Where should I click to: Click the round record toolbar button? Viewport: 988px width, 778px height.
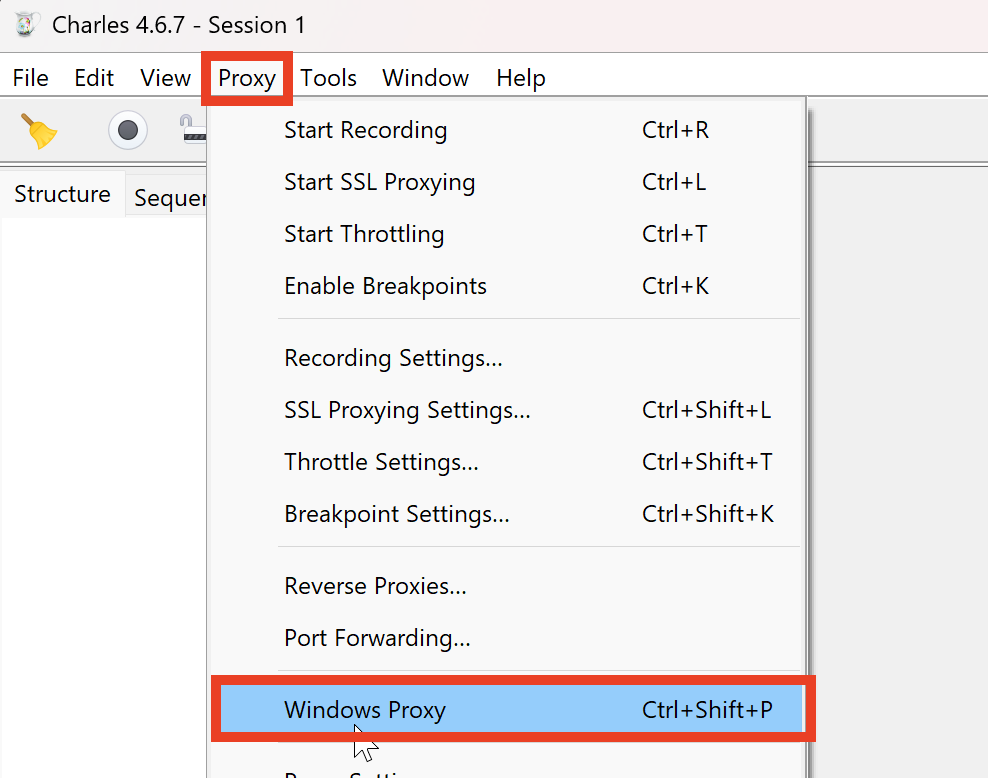coord(128,130)
